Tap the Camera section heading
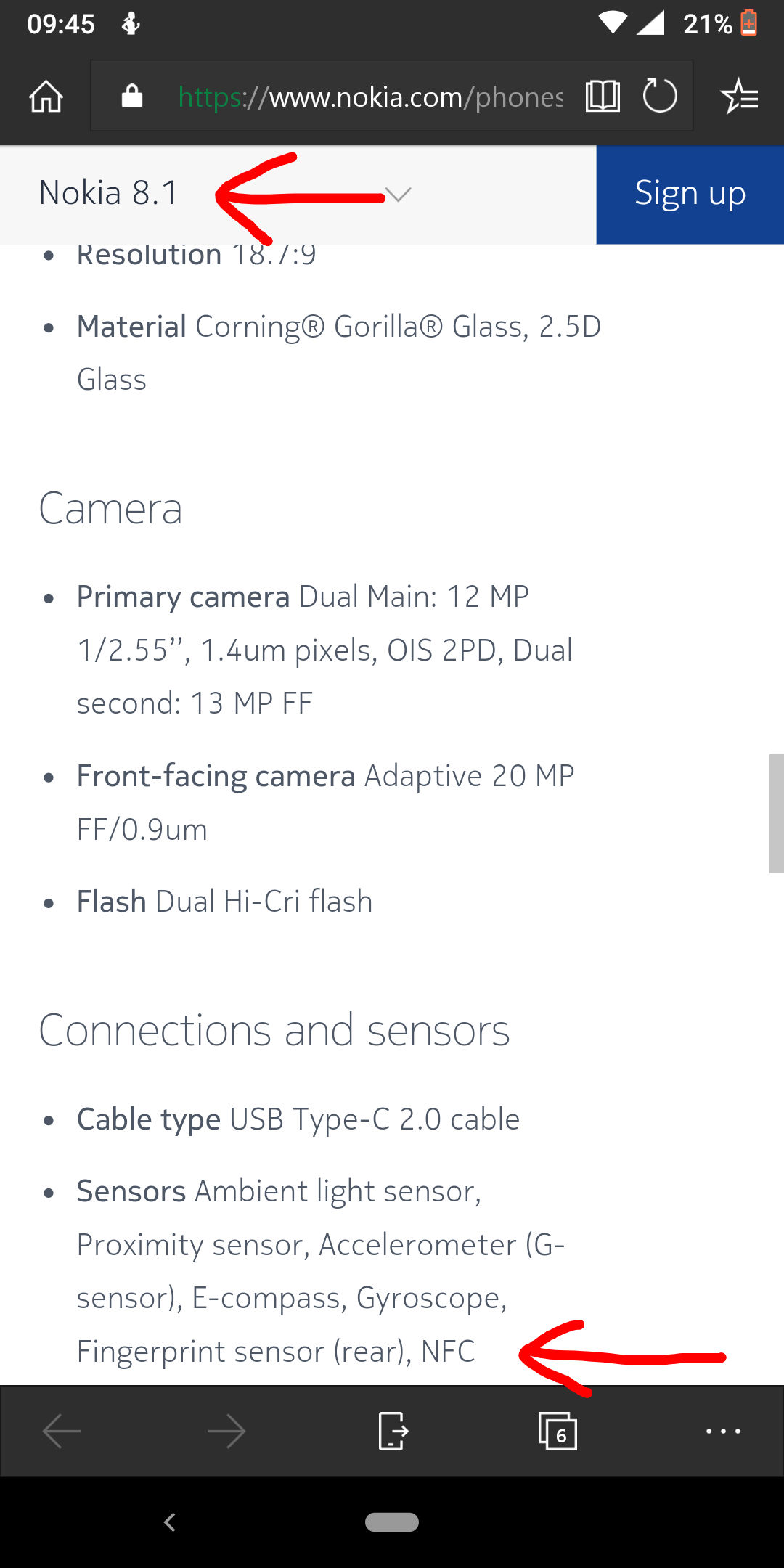Image resolution: width=784 pixels, height=1568 pixels. coord(110,508)
